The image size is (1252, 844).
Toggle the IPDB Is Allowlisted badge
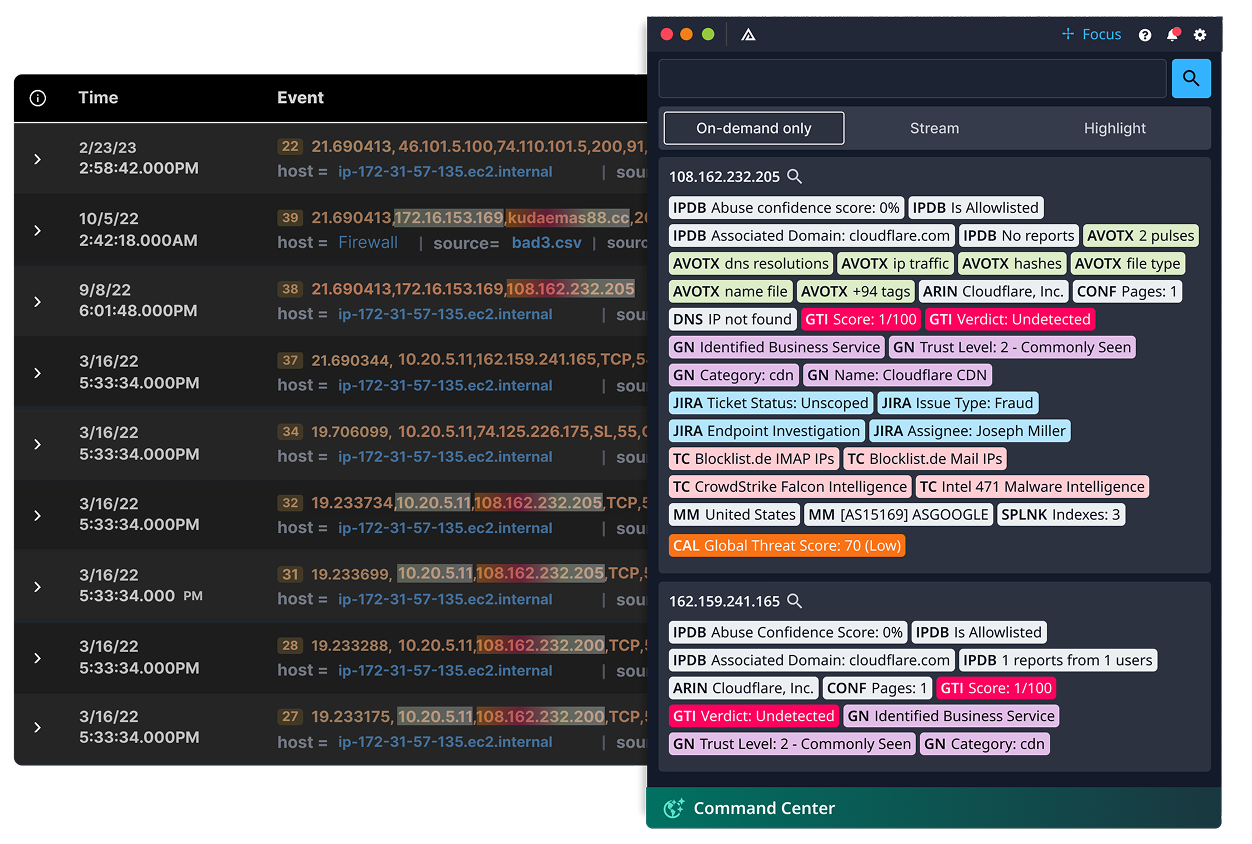click(x=976, y=207)
